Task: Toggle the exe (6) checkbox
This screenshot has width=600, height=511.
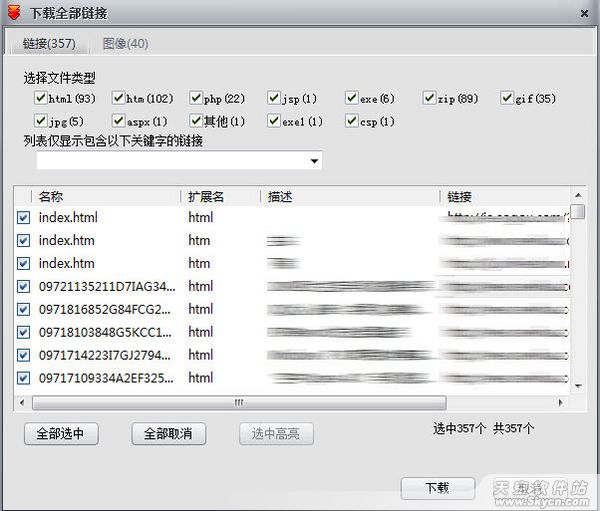Action: click(x=352, y=98)
